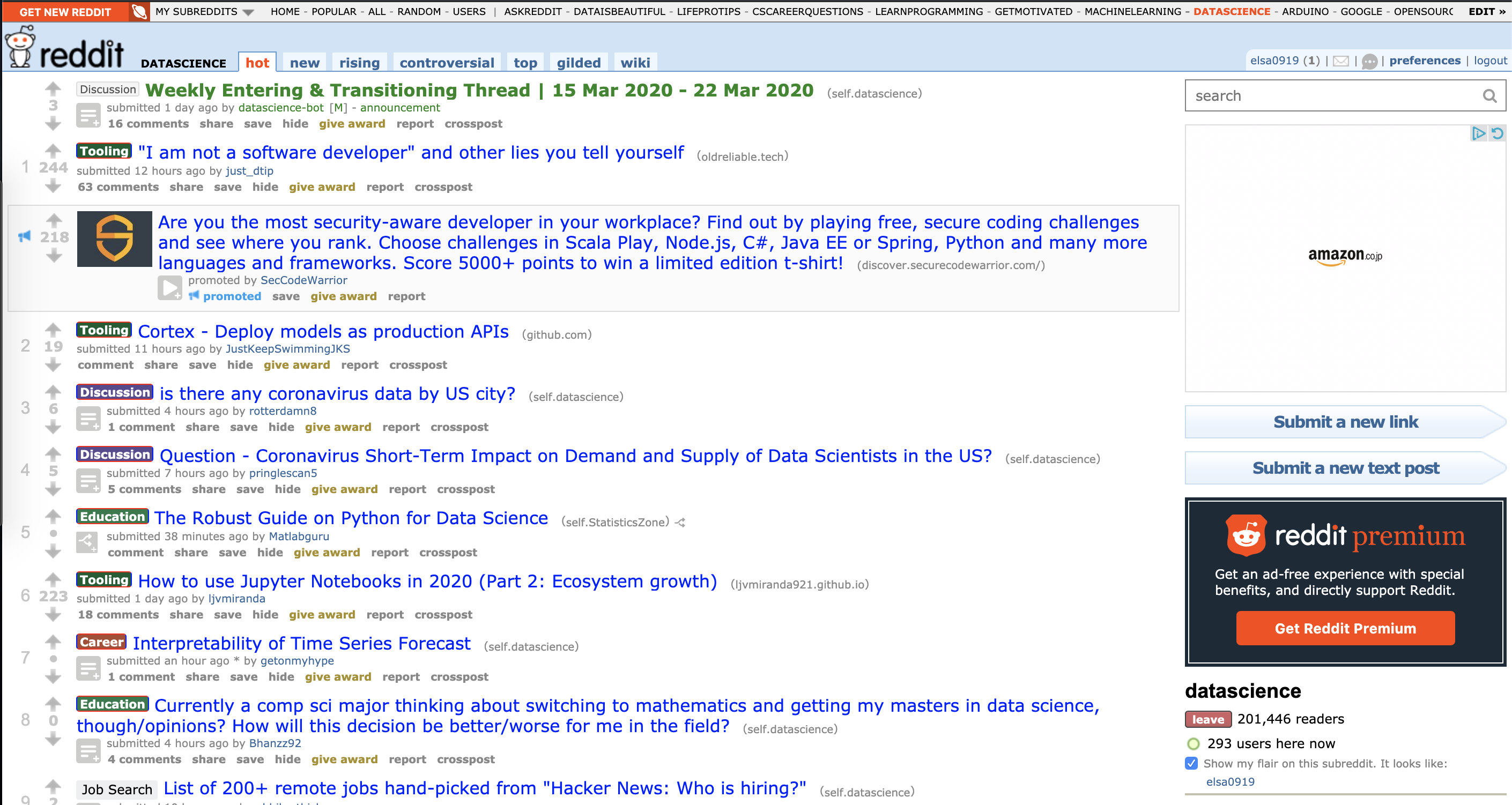Click the leave subreddit button
This screenshot has width=1512, height=805.
(x=1208, y=719)
